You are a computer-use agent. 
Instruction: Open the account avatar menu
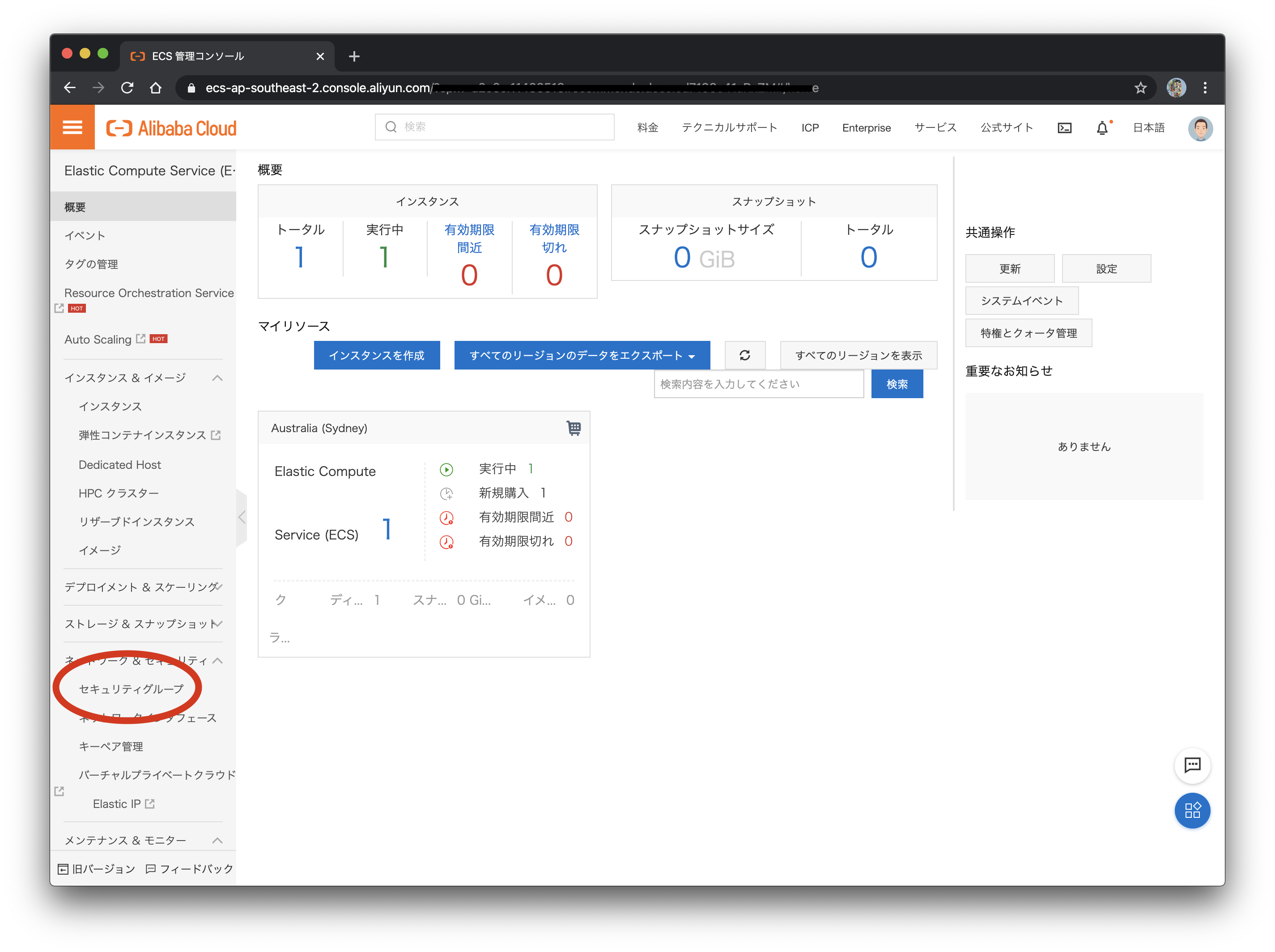[x=1200, y=127]
